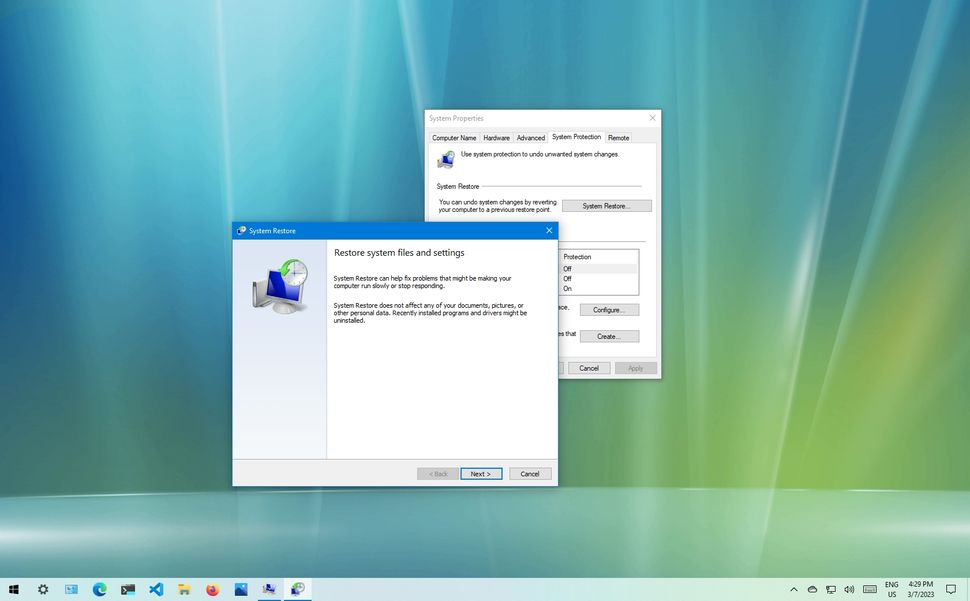Launch Visual Studio Code from the taskbar
Viewport: 970px width, 601px height.
pyautogui.click(x=155, y=589)
